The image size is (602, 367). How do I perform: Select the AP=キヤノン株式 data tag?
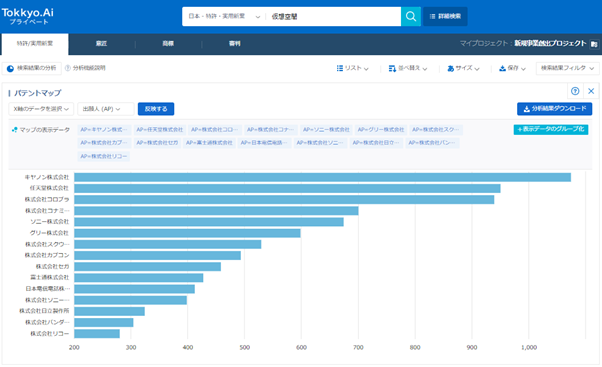click(104, 130)
